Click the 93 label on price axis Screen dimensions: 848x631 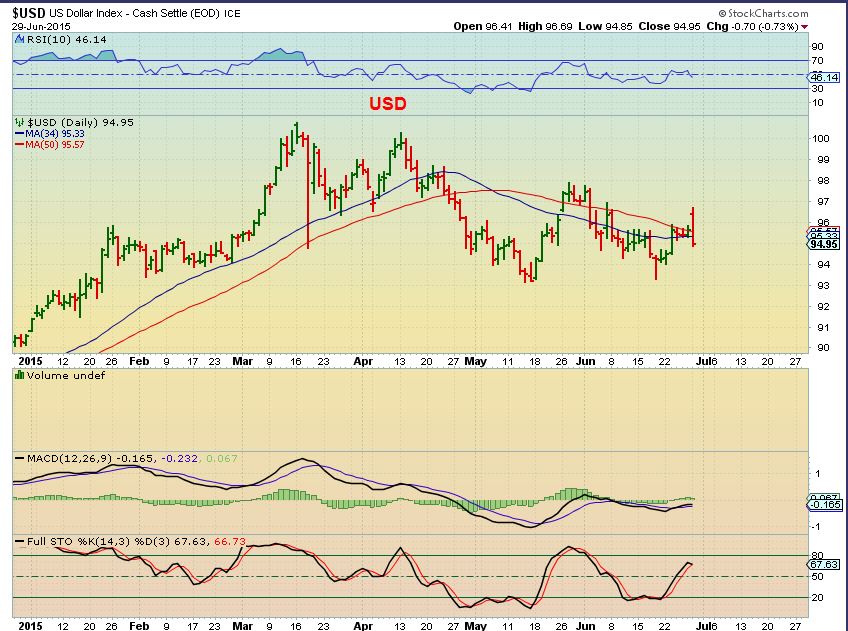point(823,285)
